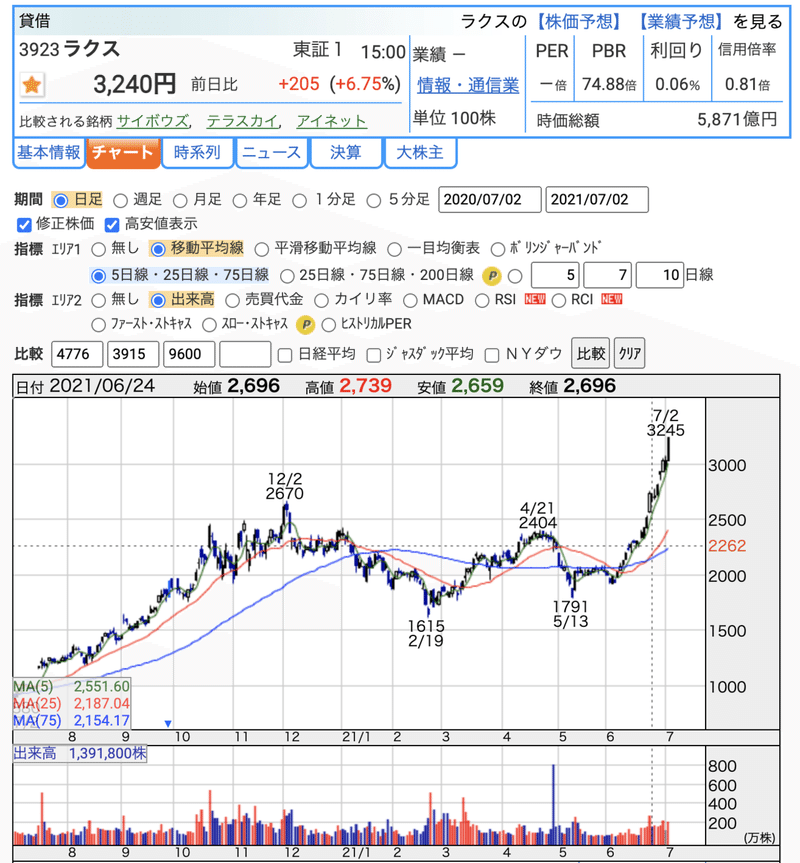Click the empty fourth comparison code field
800x863 pixels.
[245, 354]
